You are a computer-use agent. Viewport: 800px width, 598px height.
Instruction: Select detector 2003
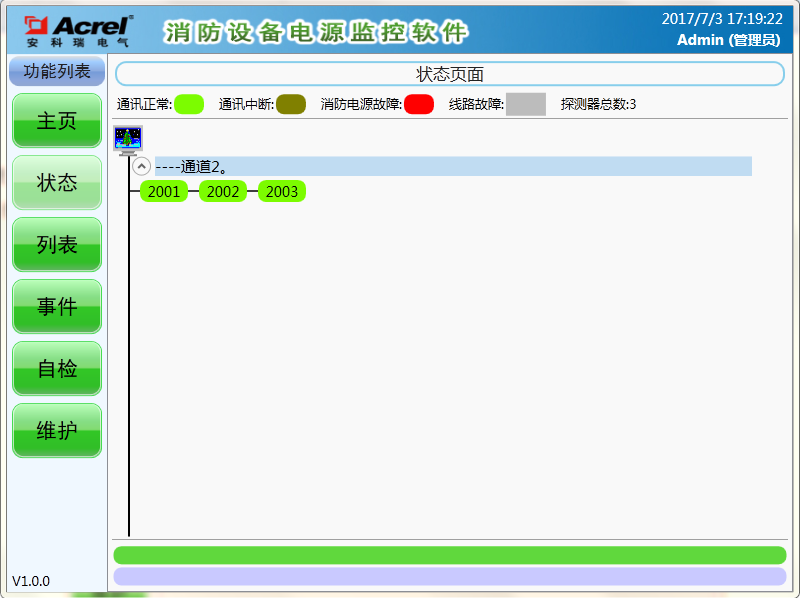tap(282, 191)
